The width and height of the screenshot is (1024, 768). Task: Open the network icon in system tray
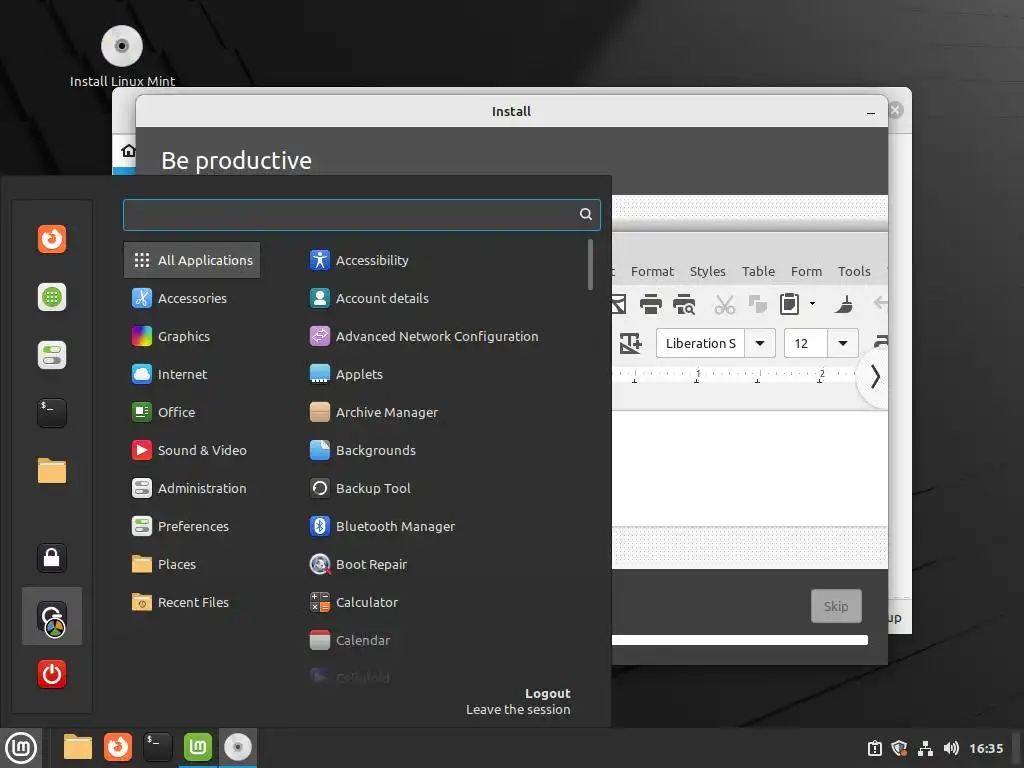click(x=925, y=748)
